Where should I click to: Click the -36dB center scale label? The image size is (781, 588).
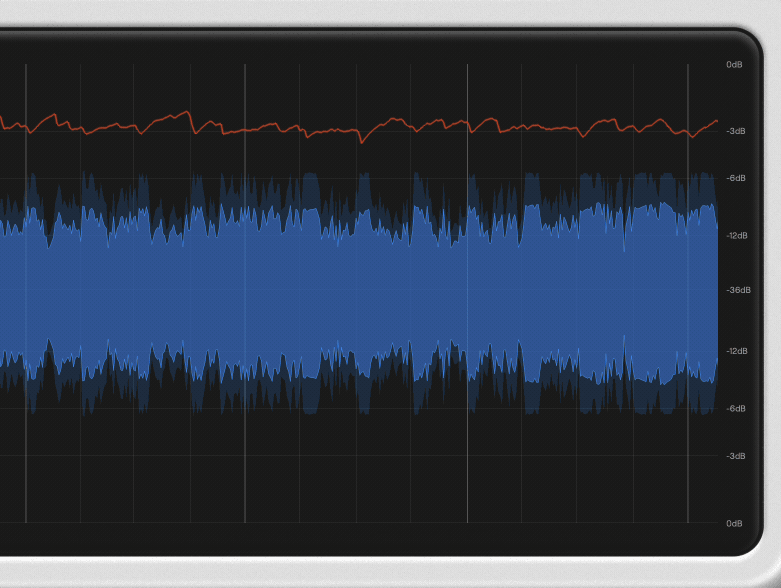pos(738,290)
